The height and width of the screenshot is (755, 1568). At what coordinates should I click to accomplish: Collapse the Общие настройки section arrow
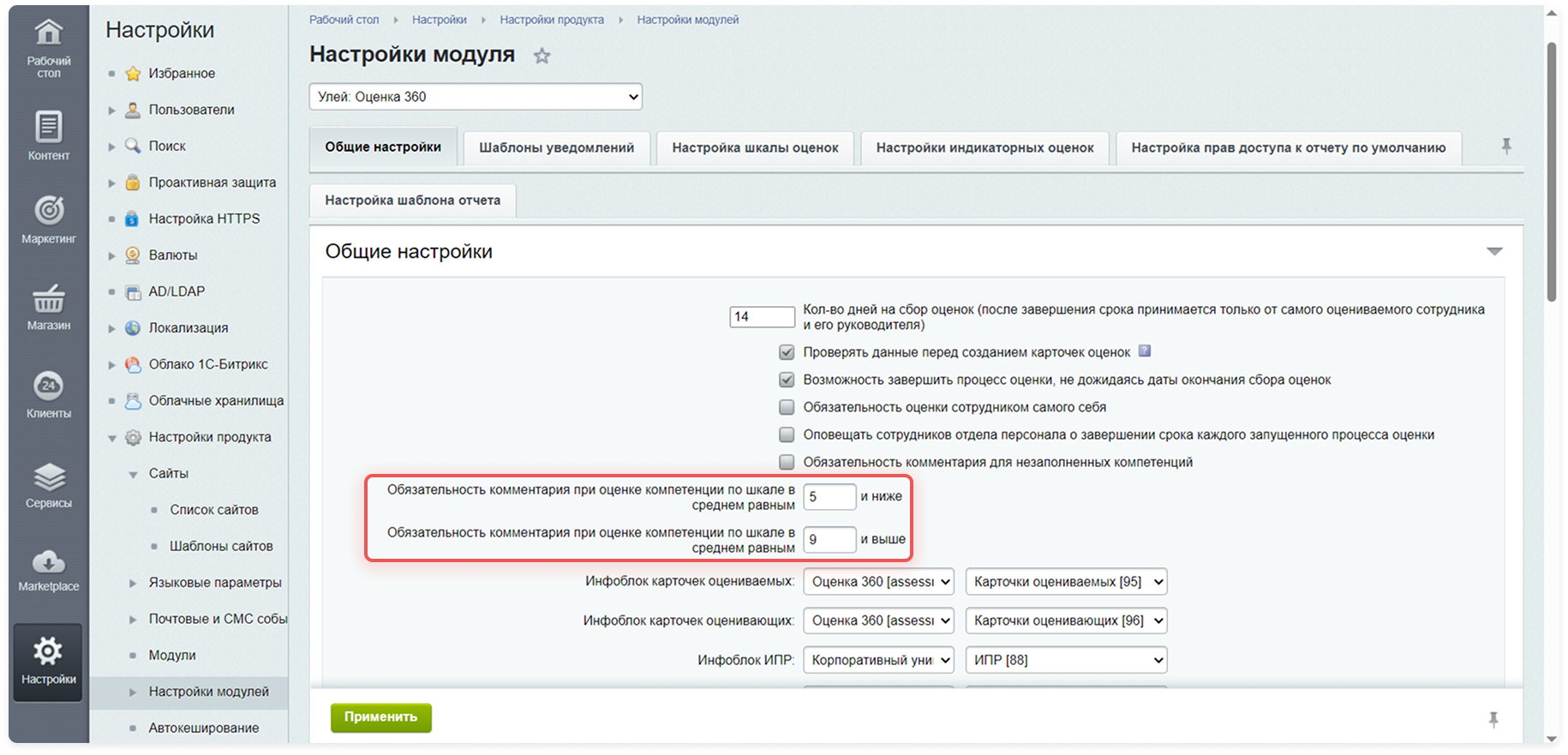point(1494,251)
